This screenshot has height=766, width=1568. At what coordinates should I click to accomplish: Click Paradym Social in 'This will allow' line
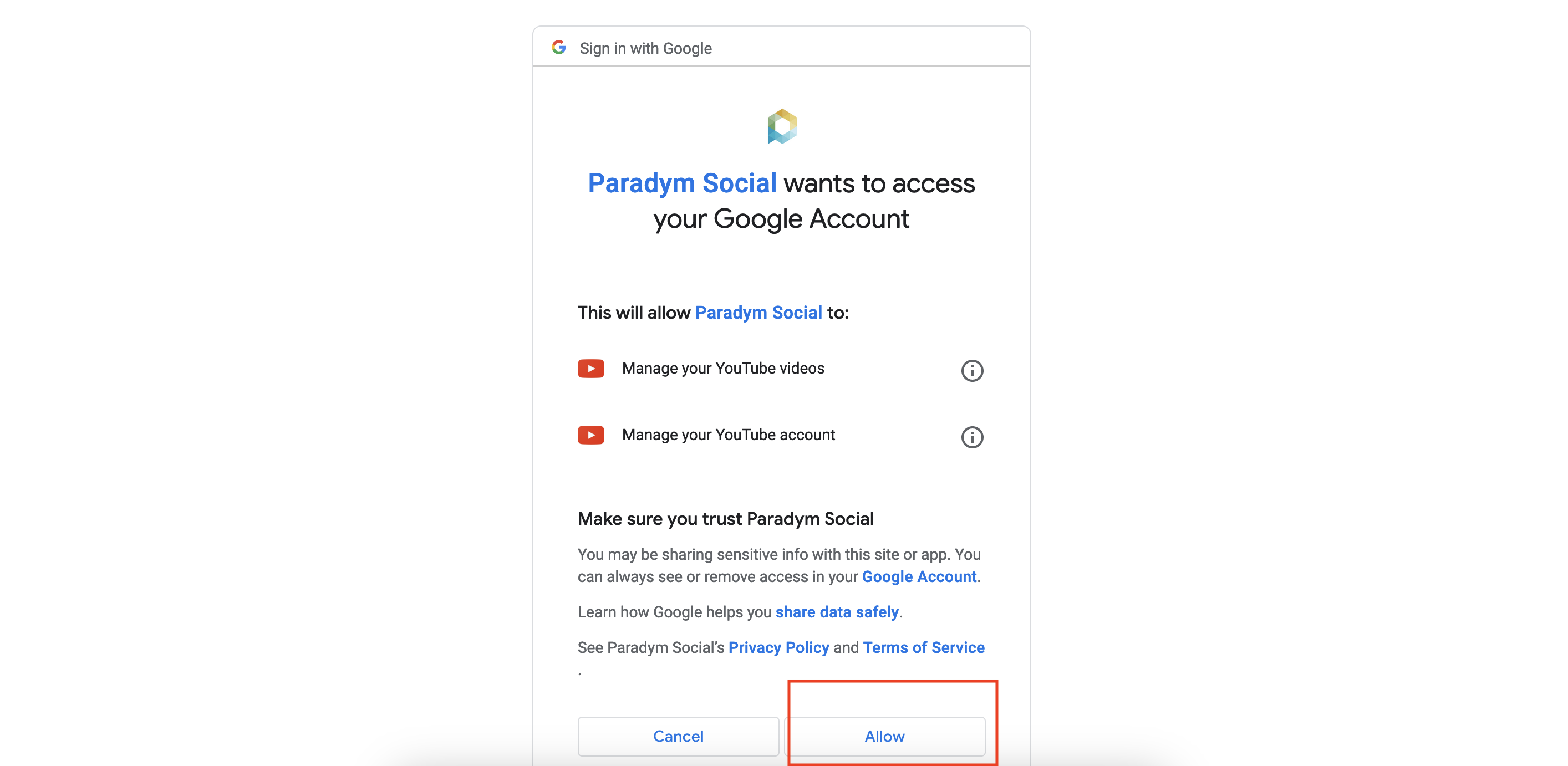pyautogui.click(x=758, y=313)
